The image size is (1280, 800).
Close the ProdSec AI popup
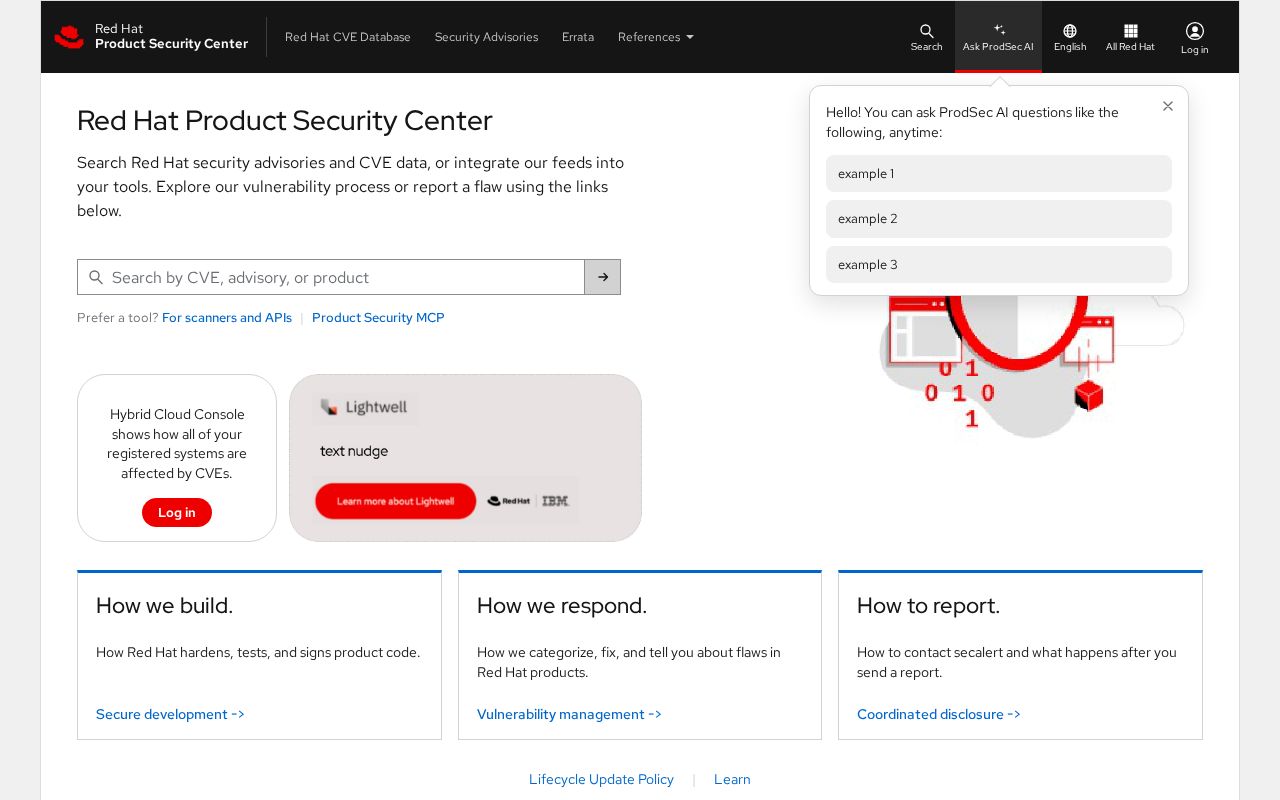click(x=1167, y=106)
